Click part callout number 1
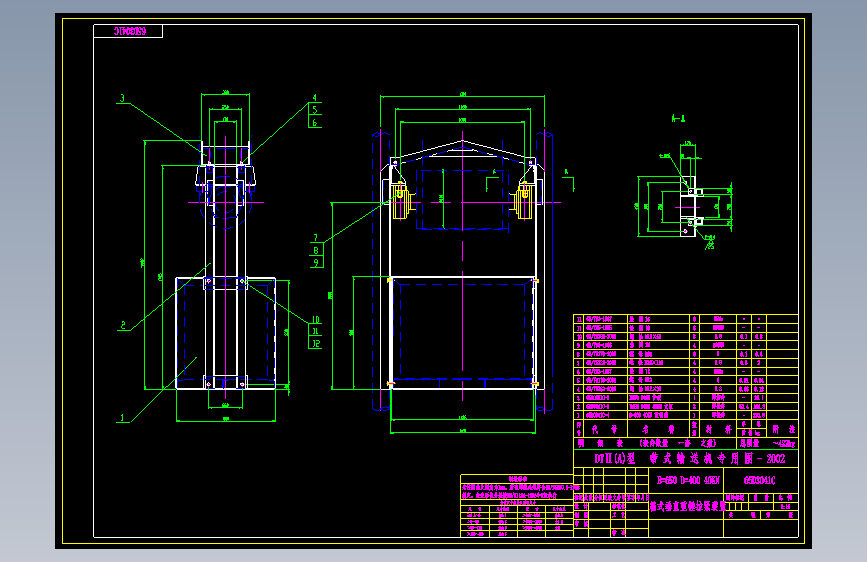Image resolution: width=867 pixels, height=562 pixels. click(122, 418)
